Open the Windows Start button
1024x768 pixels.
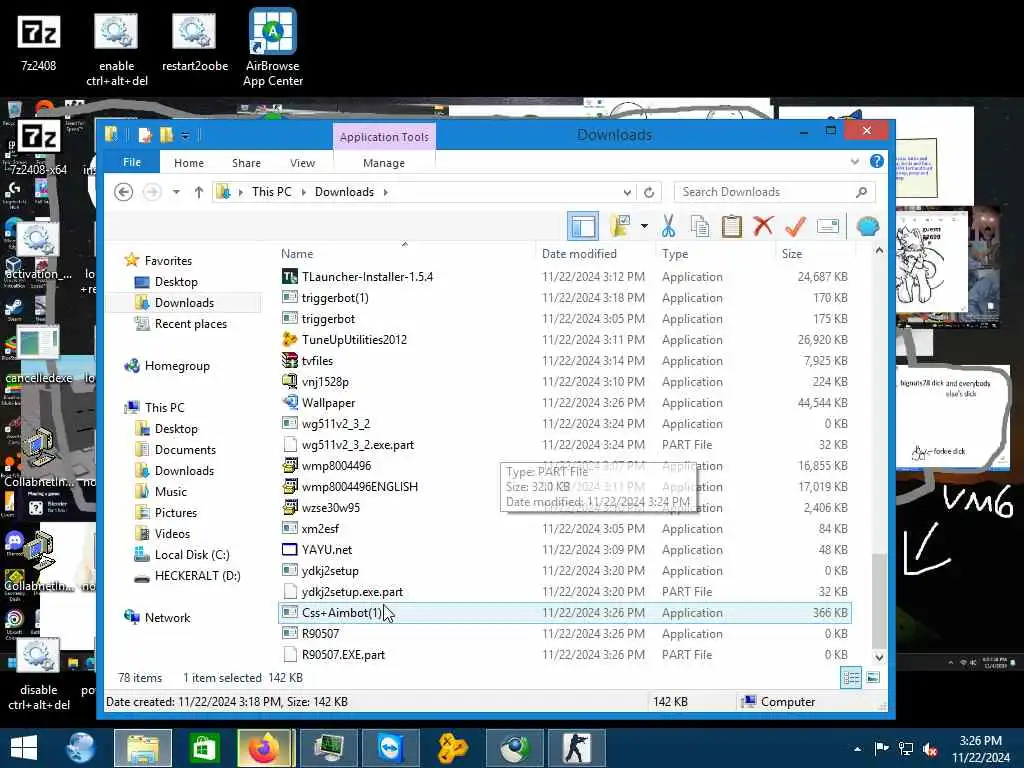pyautogui.click(x=24, y=748)
